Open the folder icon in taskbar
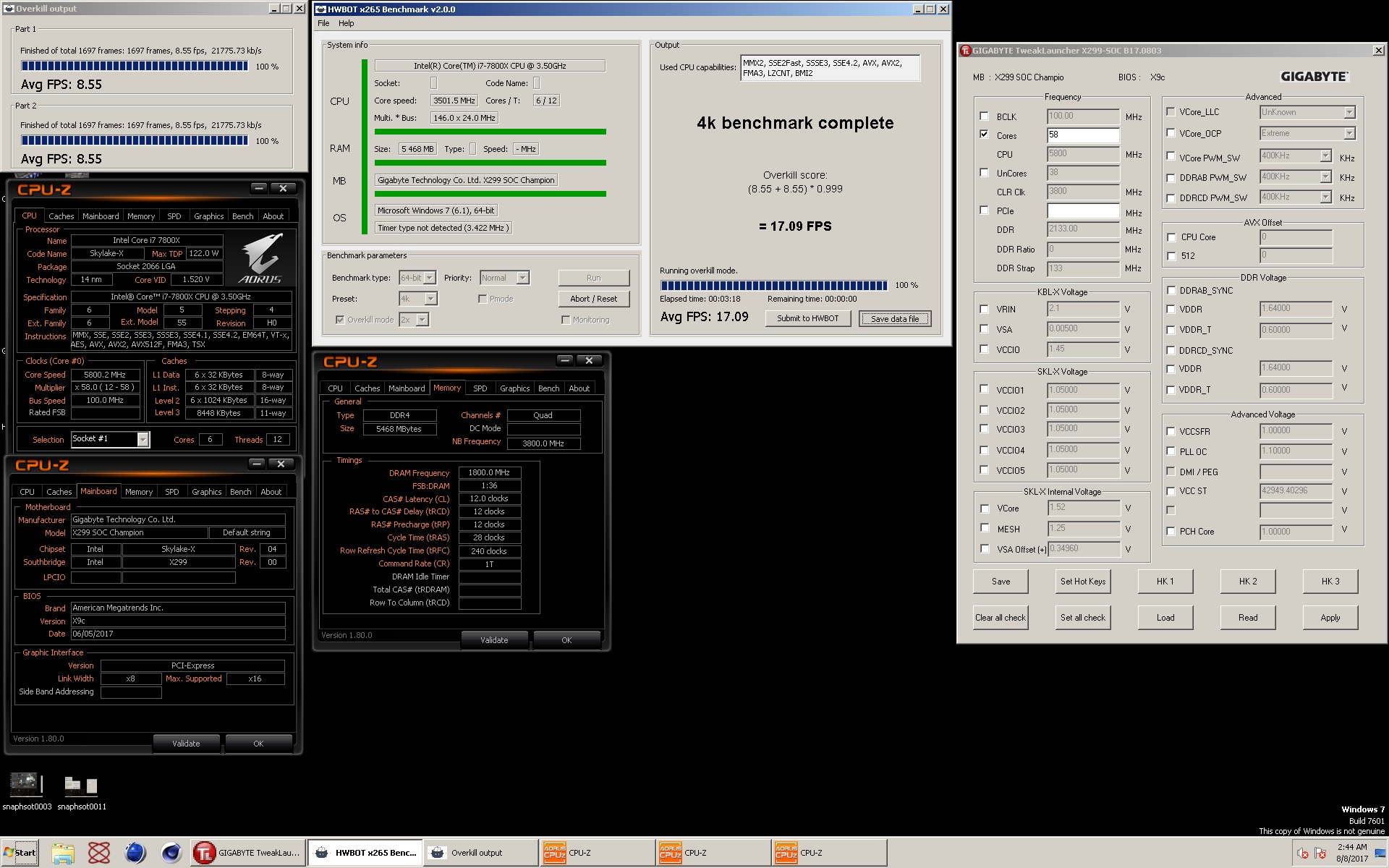The width and height of the screenshot is (1389, 868). tap(63, 853)
